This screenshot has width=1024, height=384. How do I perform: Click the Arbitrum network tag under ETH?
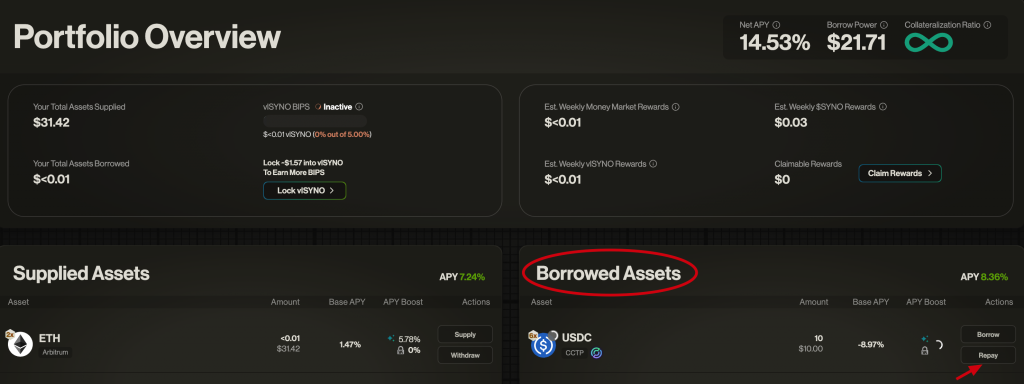tap(55, 353)
